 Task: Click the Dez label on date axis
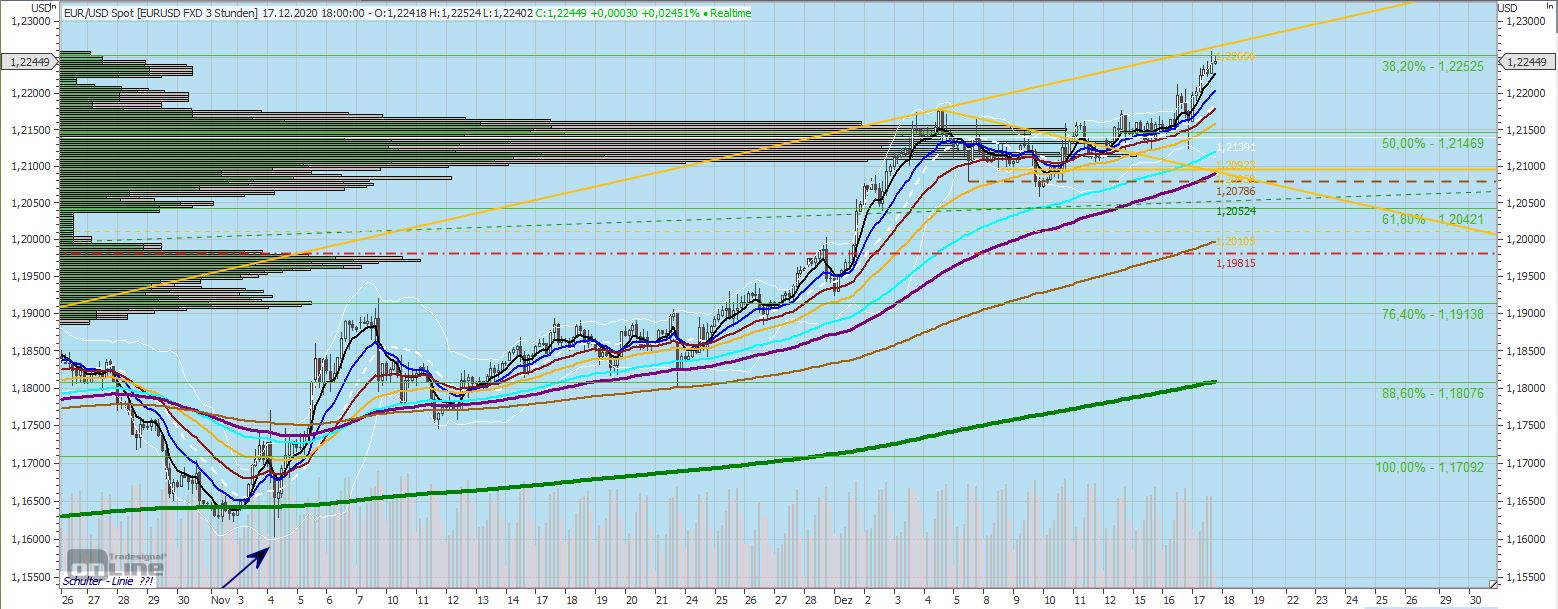[844, 598]
